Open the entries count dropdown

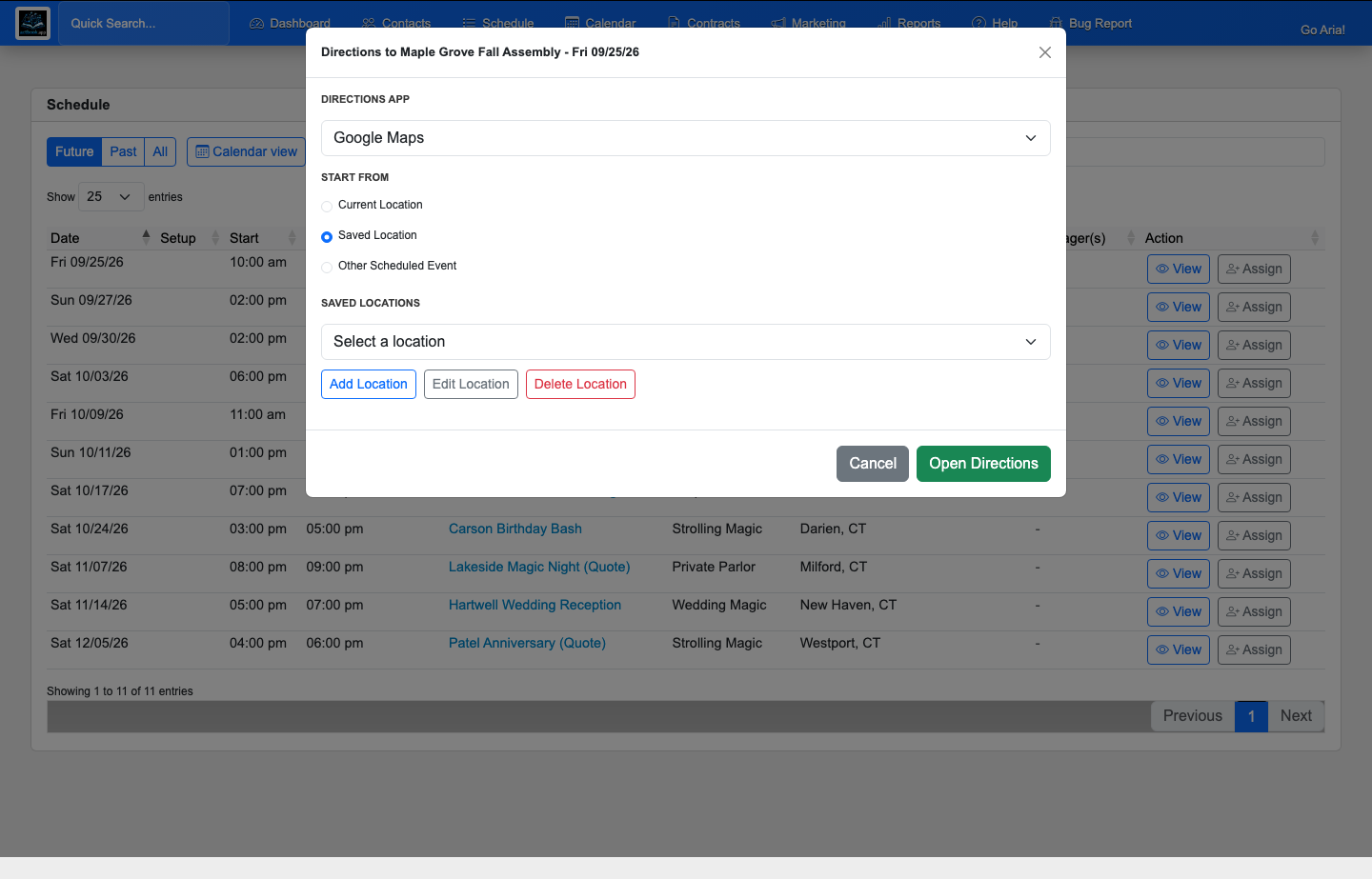click(111, 196)
